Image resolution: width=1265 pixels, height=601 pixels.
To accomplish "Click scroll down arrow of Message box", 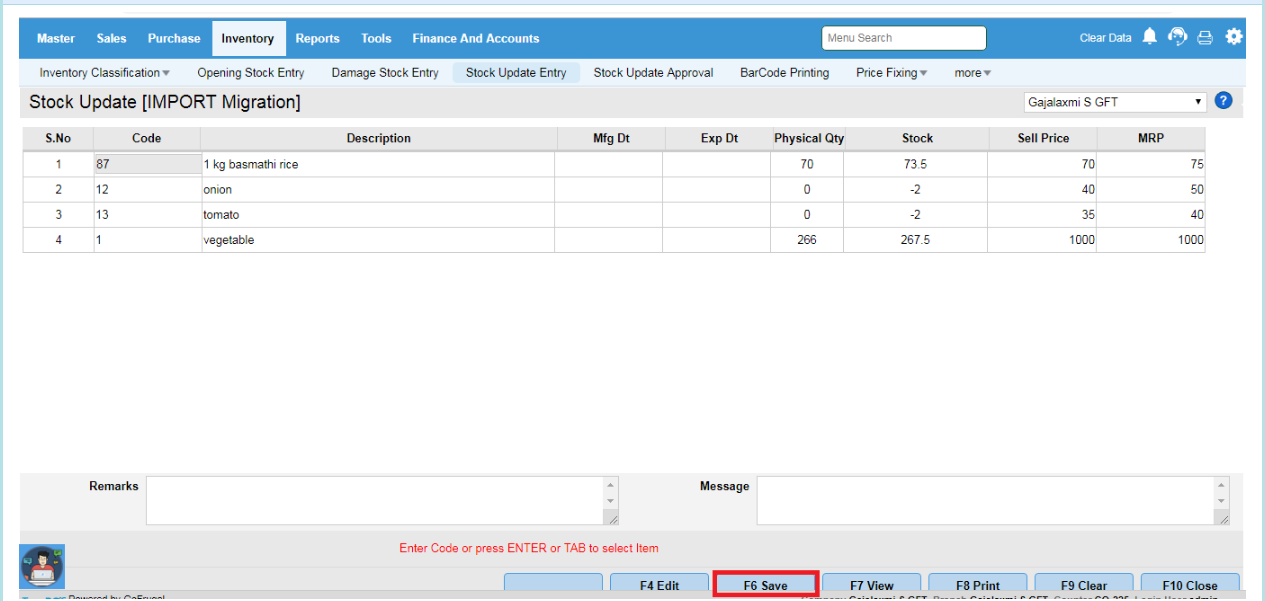I will 1221,500.
